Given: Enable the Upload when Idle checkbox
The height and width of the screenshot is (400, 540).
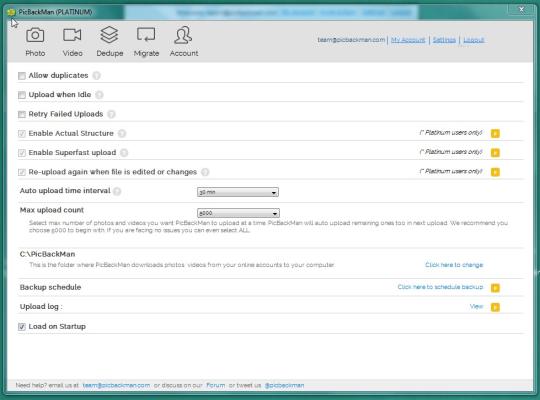Looking at the screenshot, I should [22, 95].
